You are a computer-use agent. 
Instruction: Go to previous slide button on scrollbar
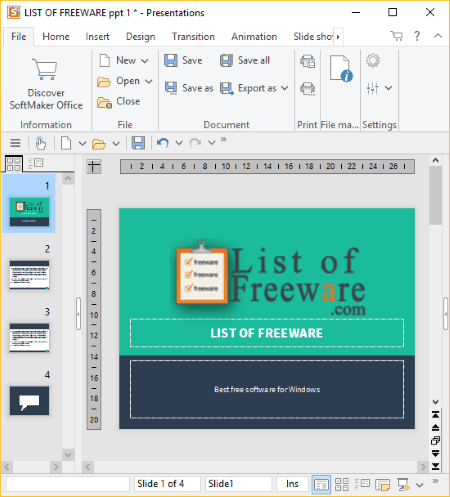(x=435, y=428)
